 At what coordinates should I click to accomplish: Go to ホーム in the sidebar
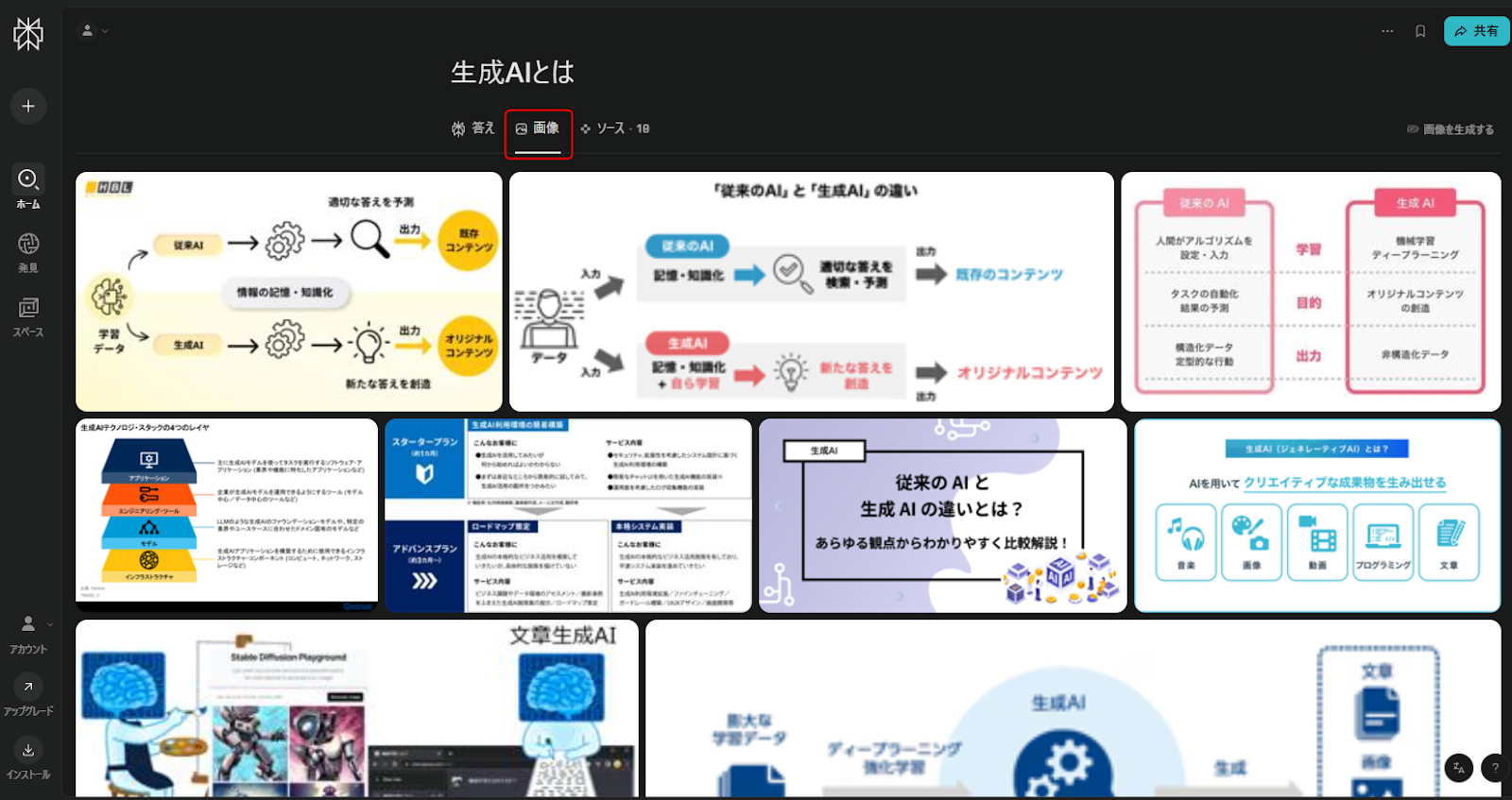[x=28, y=187]
